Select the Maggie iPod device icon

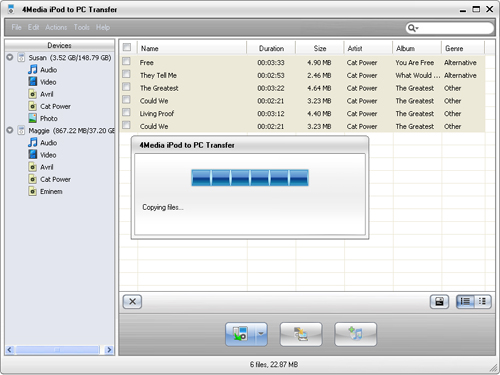pyautogui.click(x=21, y=131)
